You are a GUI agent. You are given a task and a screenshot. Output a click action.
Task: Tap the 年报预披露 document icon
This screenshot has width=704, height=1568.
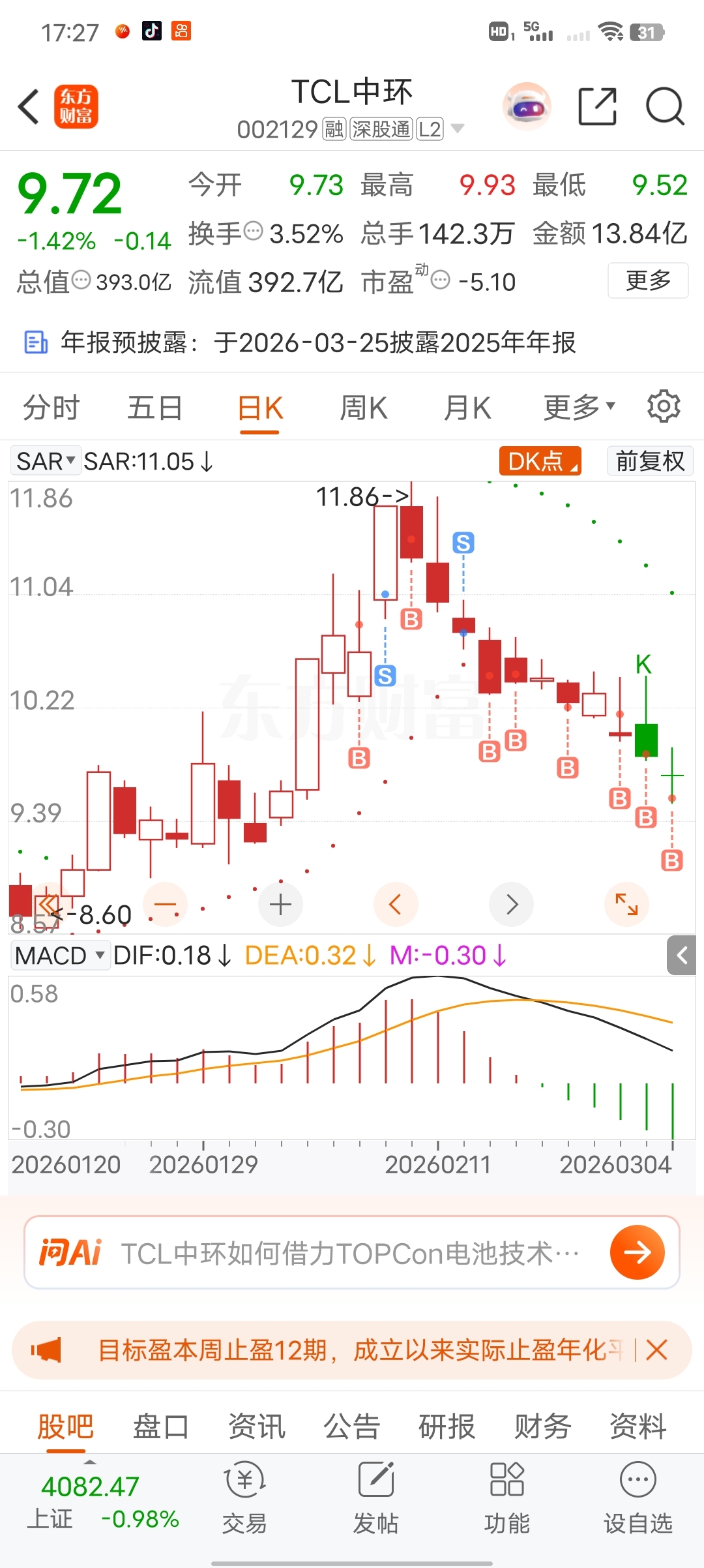pos(36,342)
